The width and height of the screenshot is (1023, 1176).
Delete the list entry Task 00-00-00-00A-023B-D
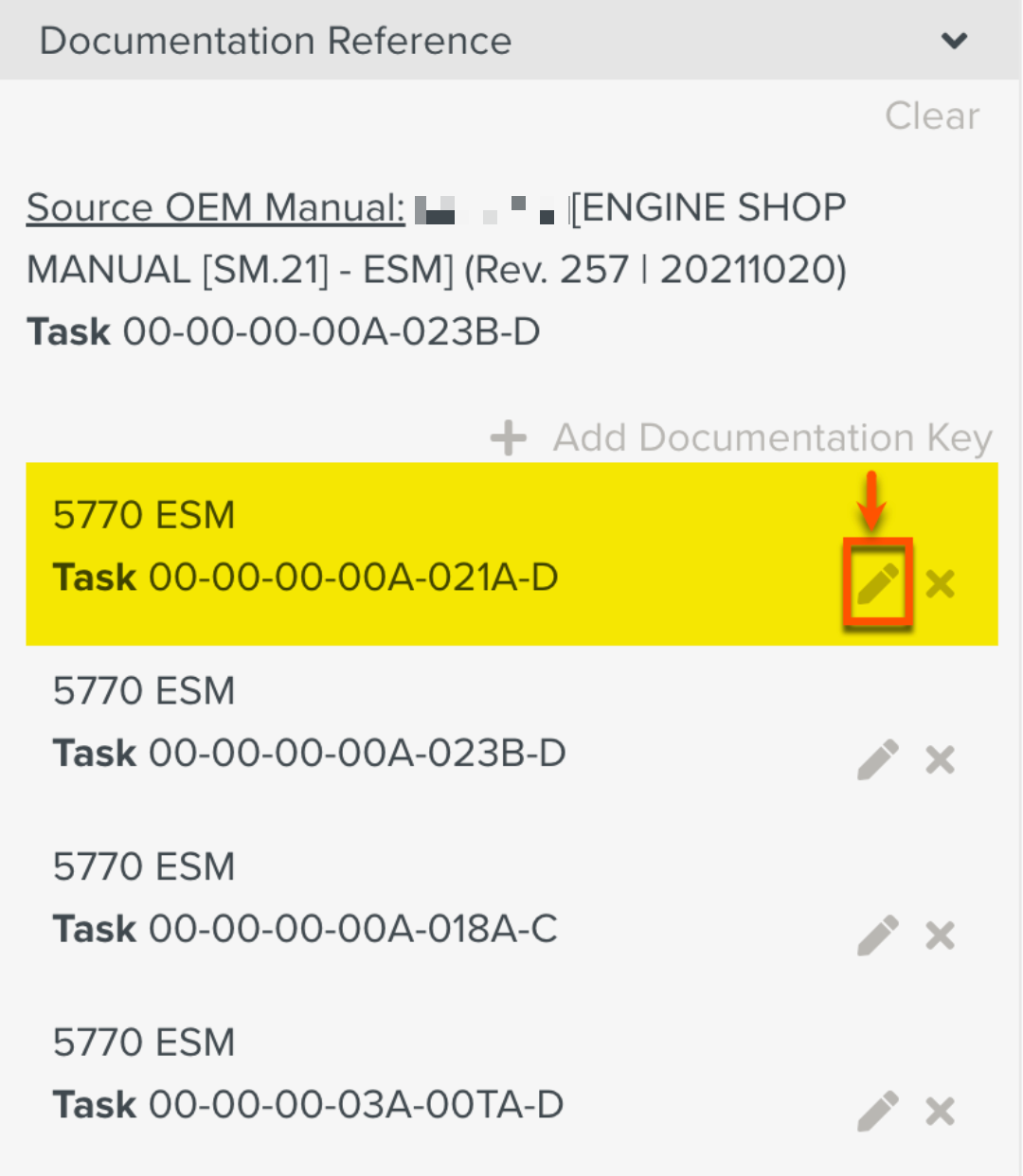pyautogui.click(x=940, y=759)
